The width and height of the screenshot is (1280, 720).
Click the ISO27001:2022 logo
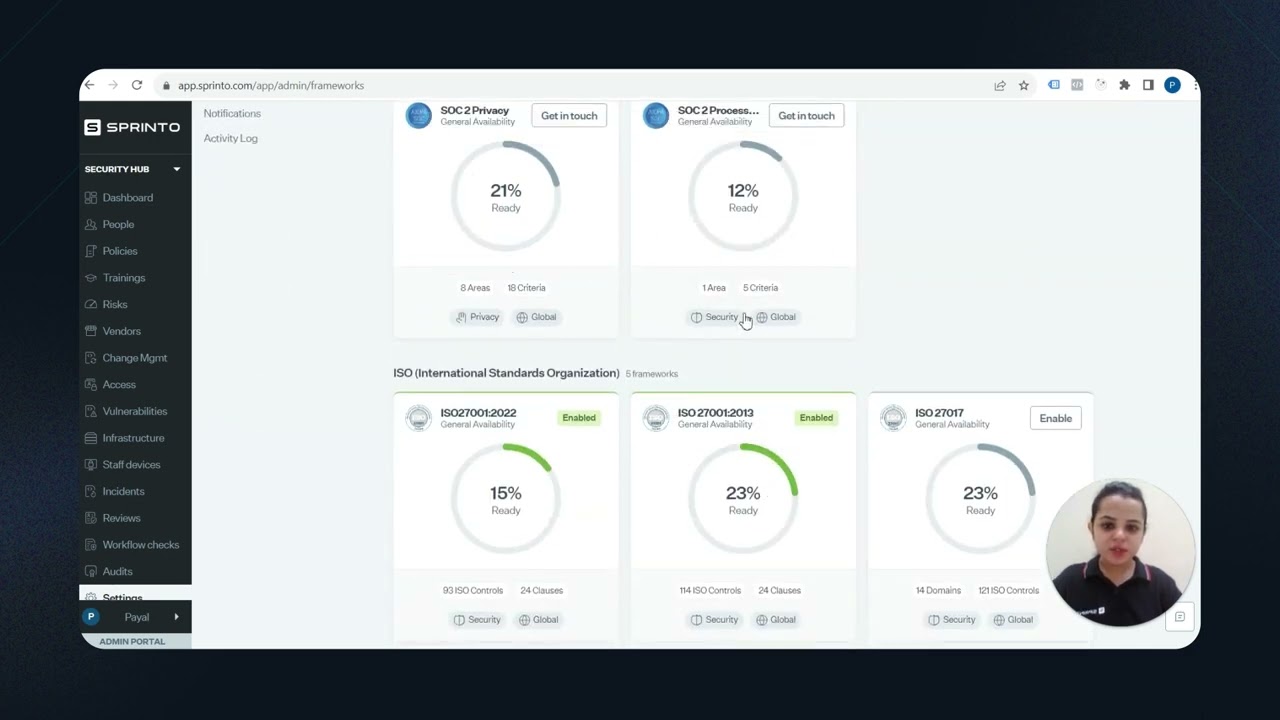click(x=418, y=418)
